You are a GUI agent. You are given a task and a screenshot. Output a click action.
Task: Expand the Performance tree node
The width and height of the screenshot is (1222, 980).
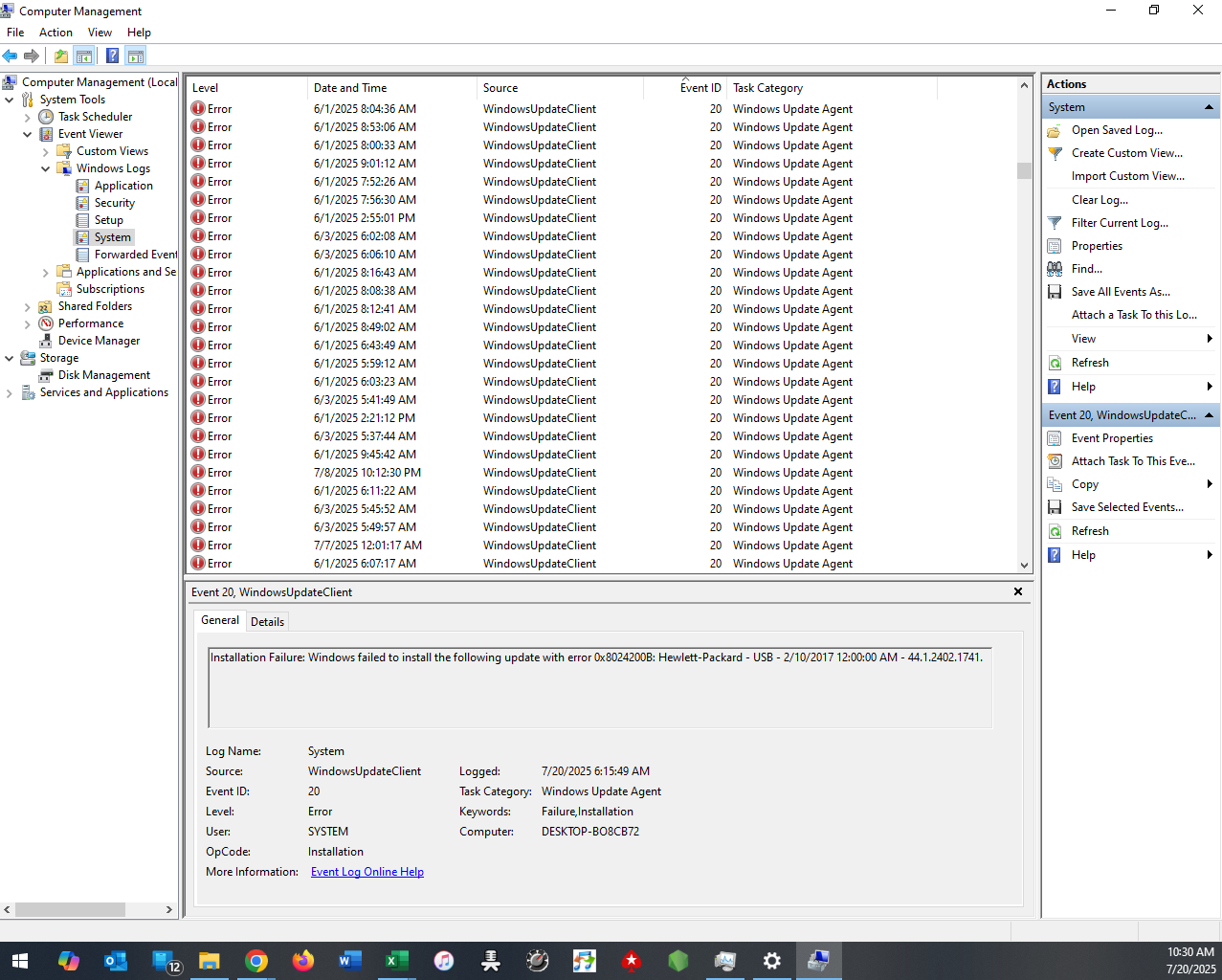28,323
